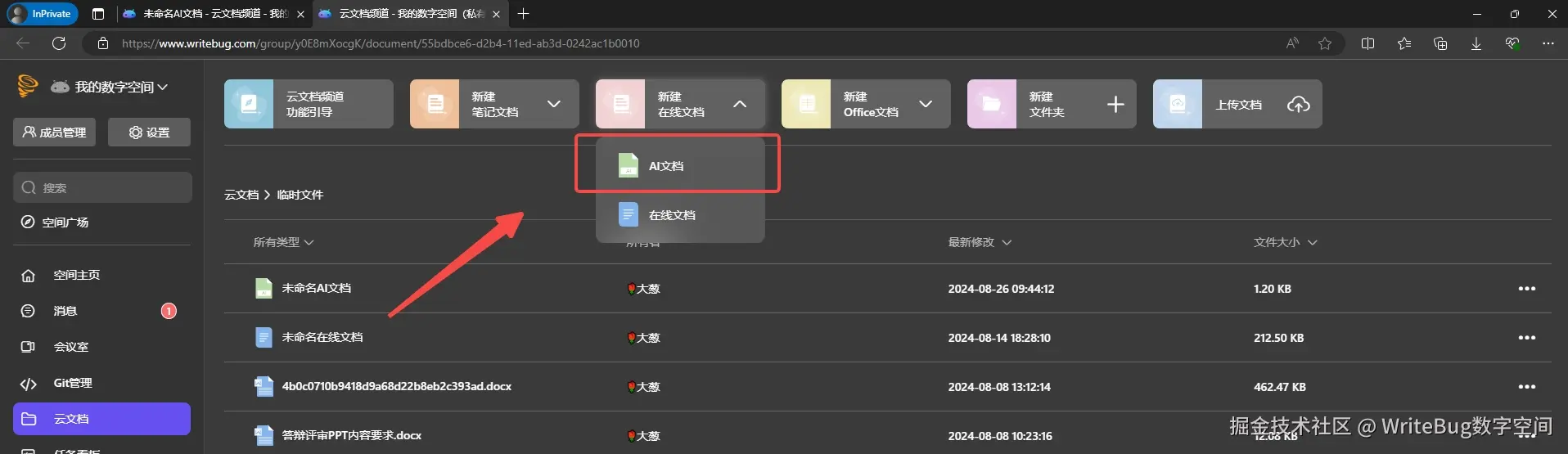Click the 新建笔记文档 card icon
The image size is (1568, 454).
[435, 104]
